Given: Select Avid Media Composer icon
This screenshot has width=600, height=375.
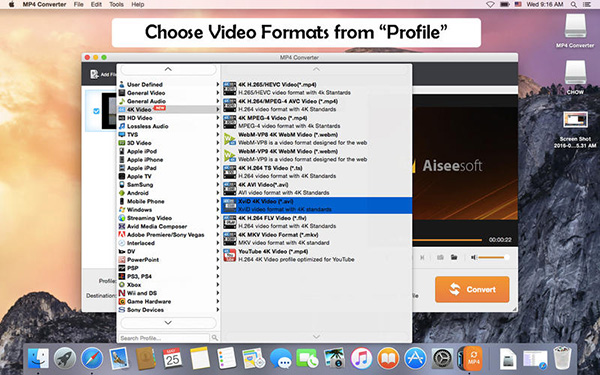Looking at the screenshot, I should [122, 227].
